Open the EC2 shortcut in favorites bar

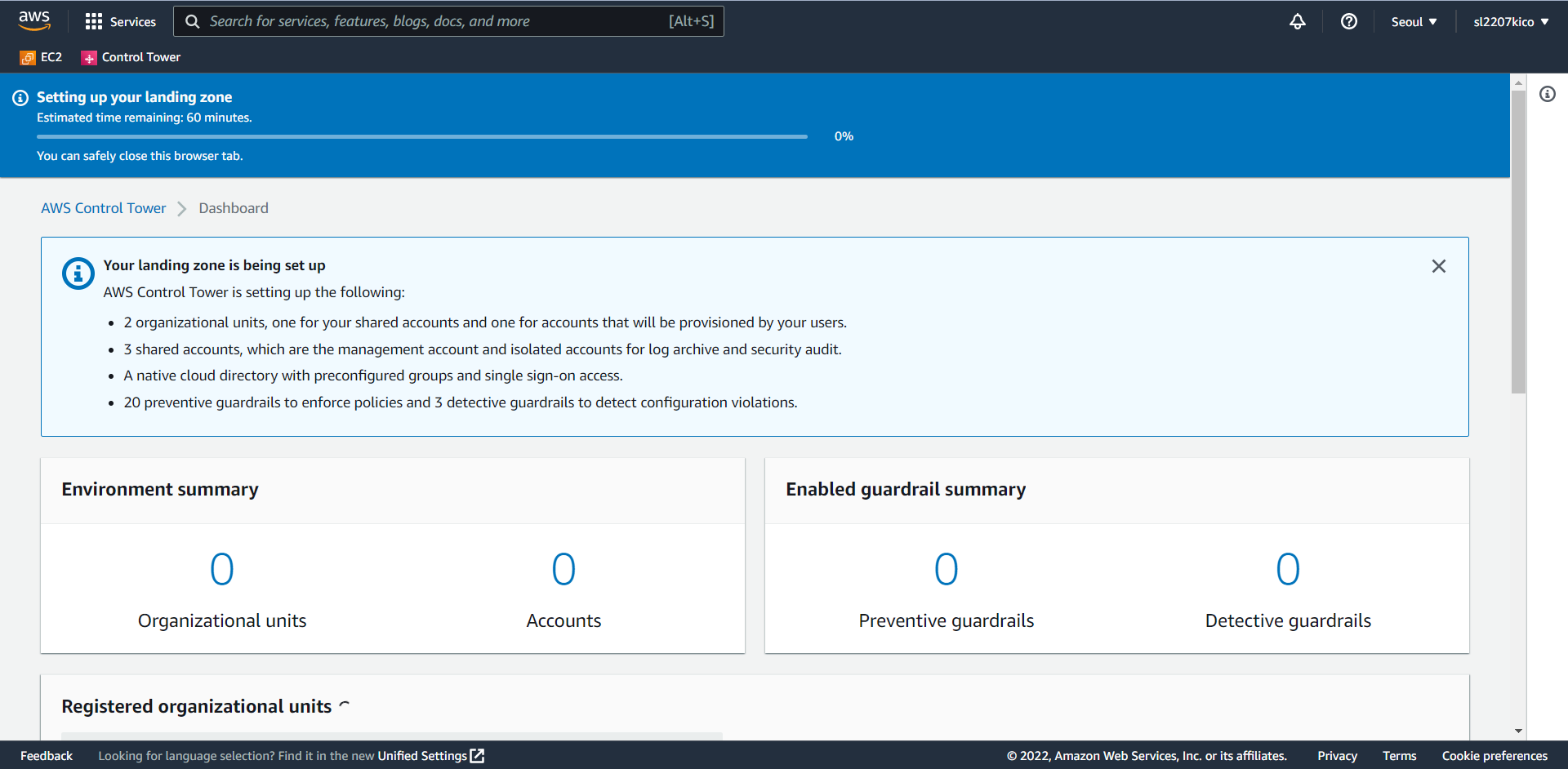coord(42,57)
